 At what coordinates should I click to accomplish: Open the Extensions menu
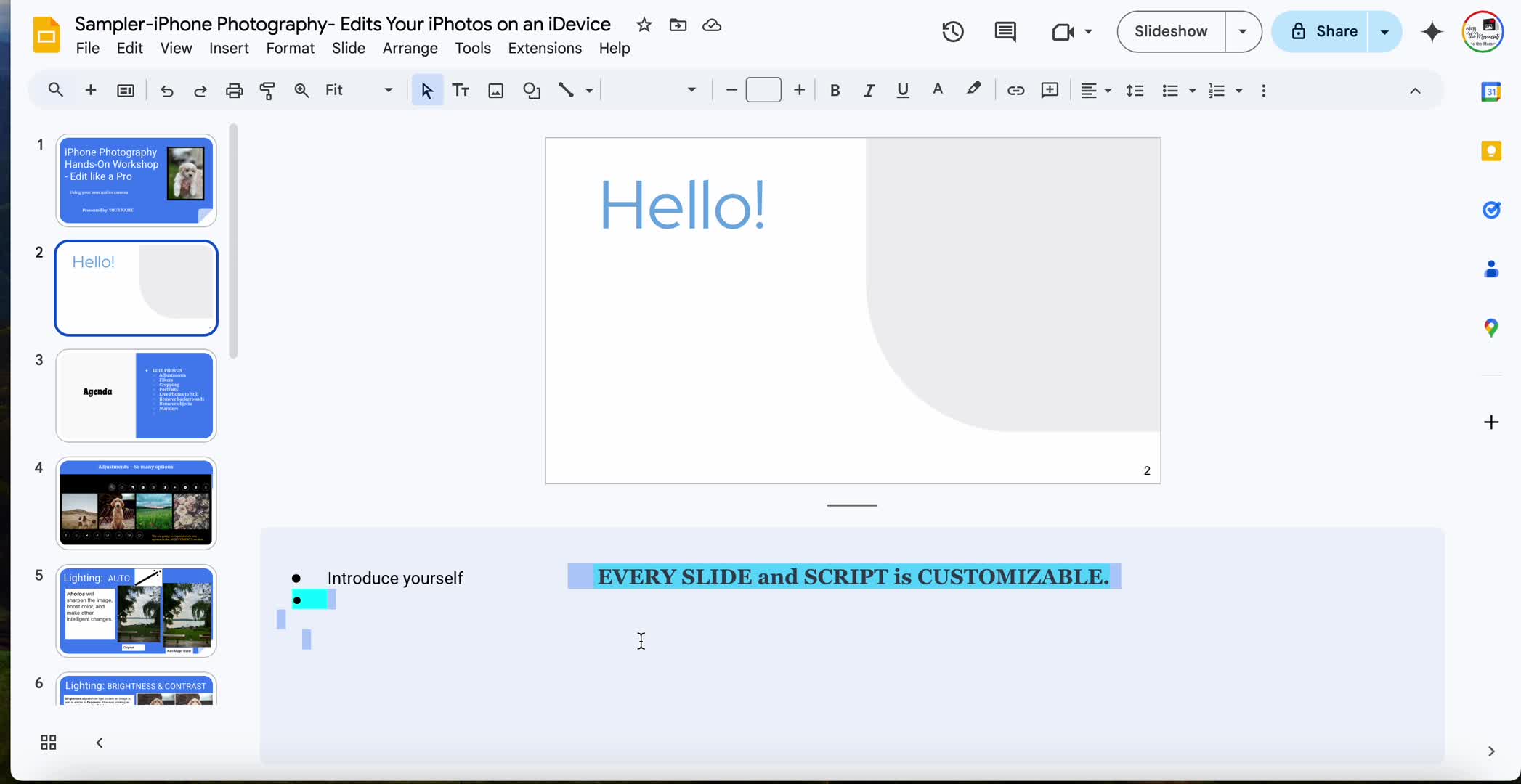coord(545,48)
